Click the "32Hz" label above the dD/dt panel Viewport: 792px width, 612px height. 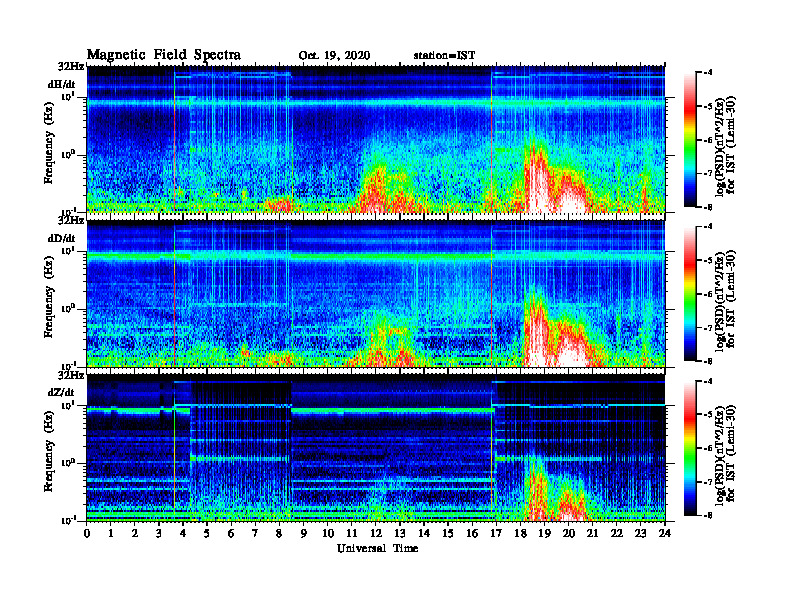click(x=71, y=221)
